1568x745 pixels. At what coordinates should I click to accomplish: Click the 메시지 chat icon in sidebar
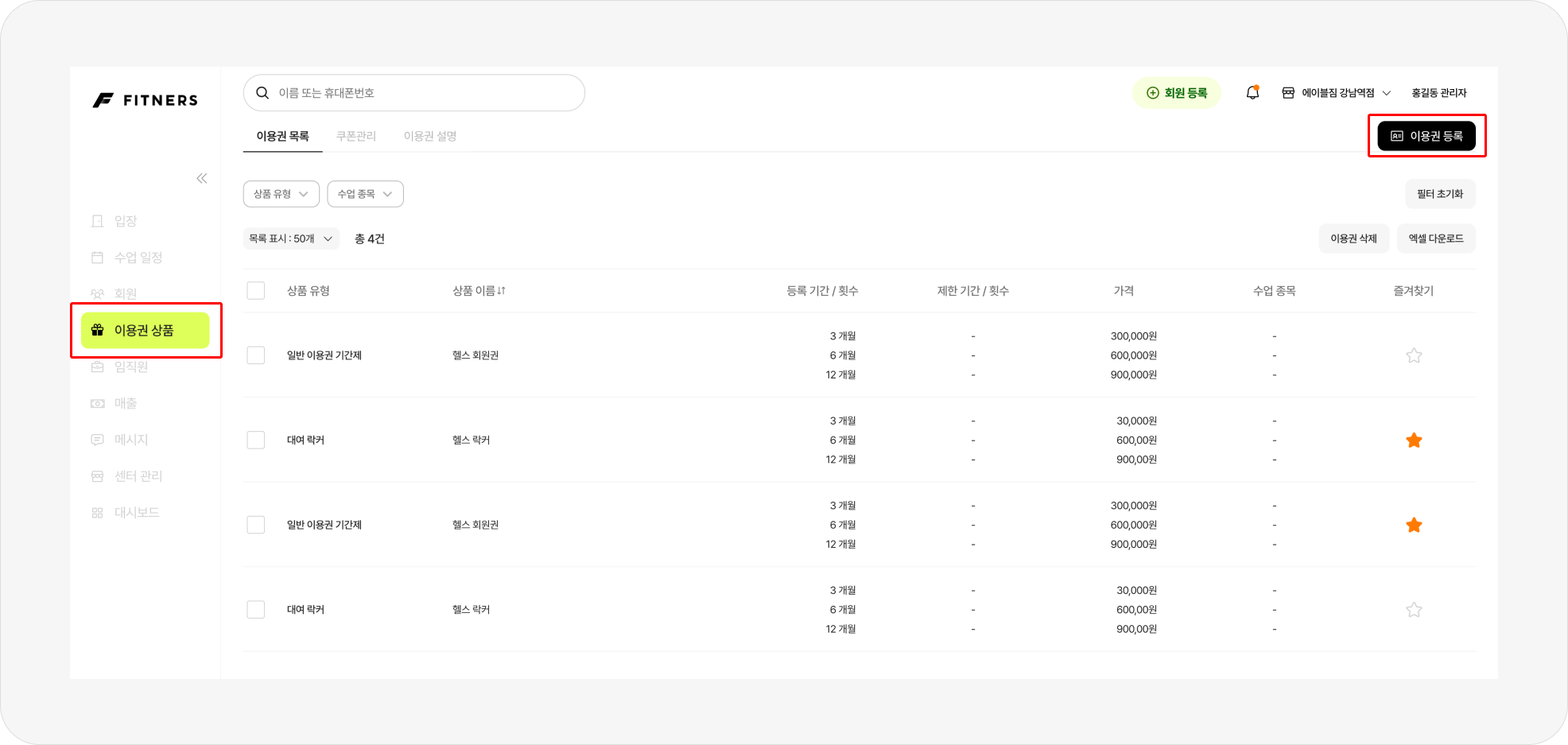click(98, 440)
